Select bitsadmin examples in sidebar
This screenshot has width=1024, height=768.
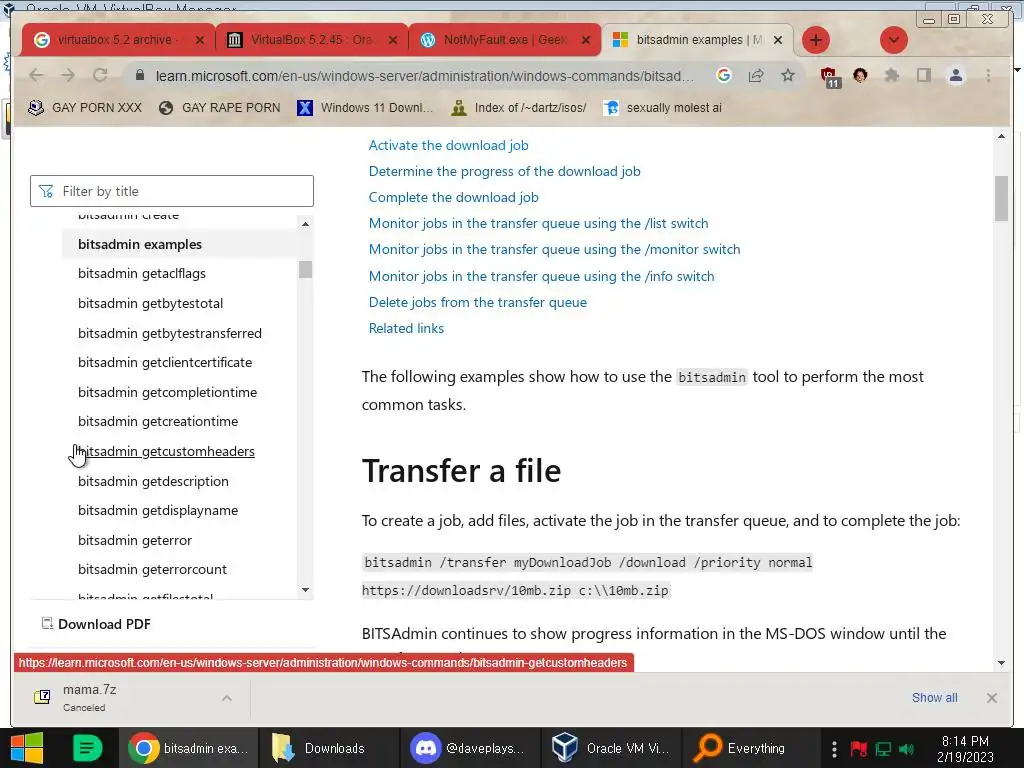pyautogui.click(x=140, y=244)
